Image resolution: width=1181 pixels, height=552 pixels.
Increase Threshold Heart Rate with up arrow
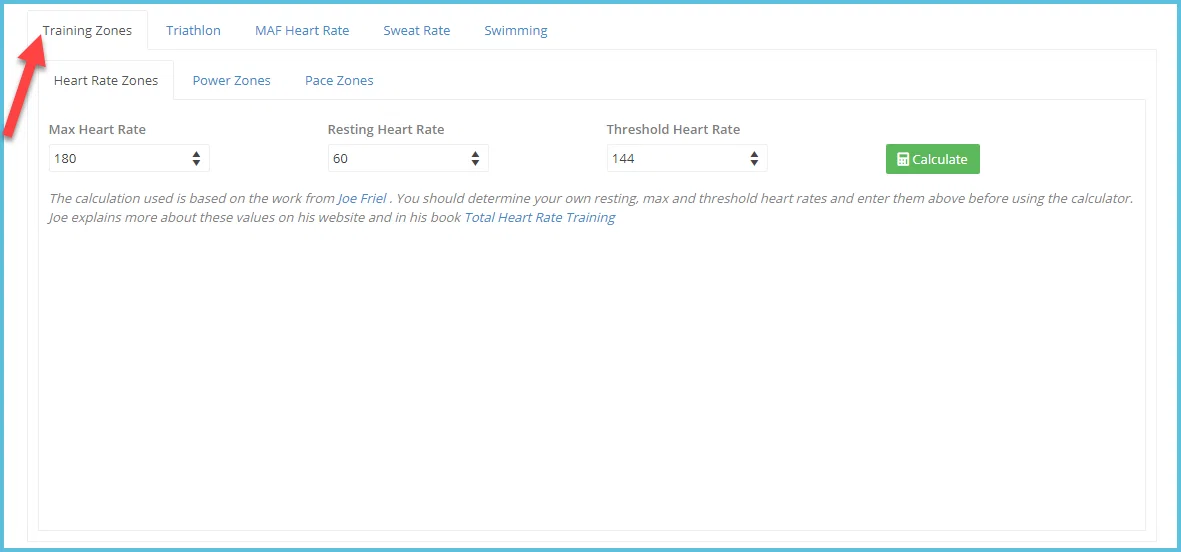click(754, 154)
